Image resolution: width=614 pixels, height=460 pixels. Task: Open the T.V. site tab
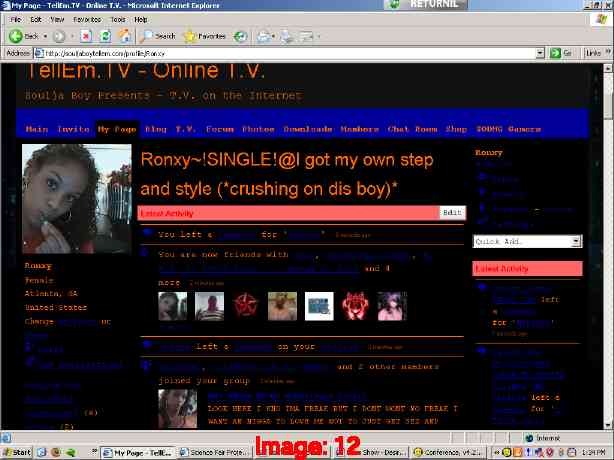(x=185, y=129)
